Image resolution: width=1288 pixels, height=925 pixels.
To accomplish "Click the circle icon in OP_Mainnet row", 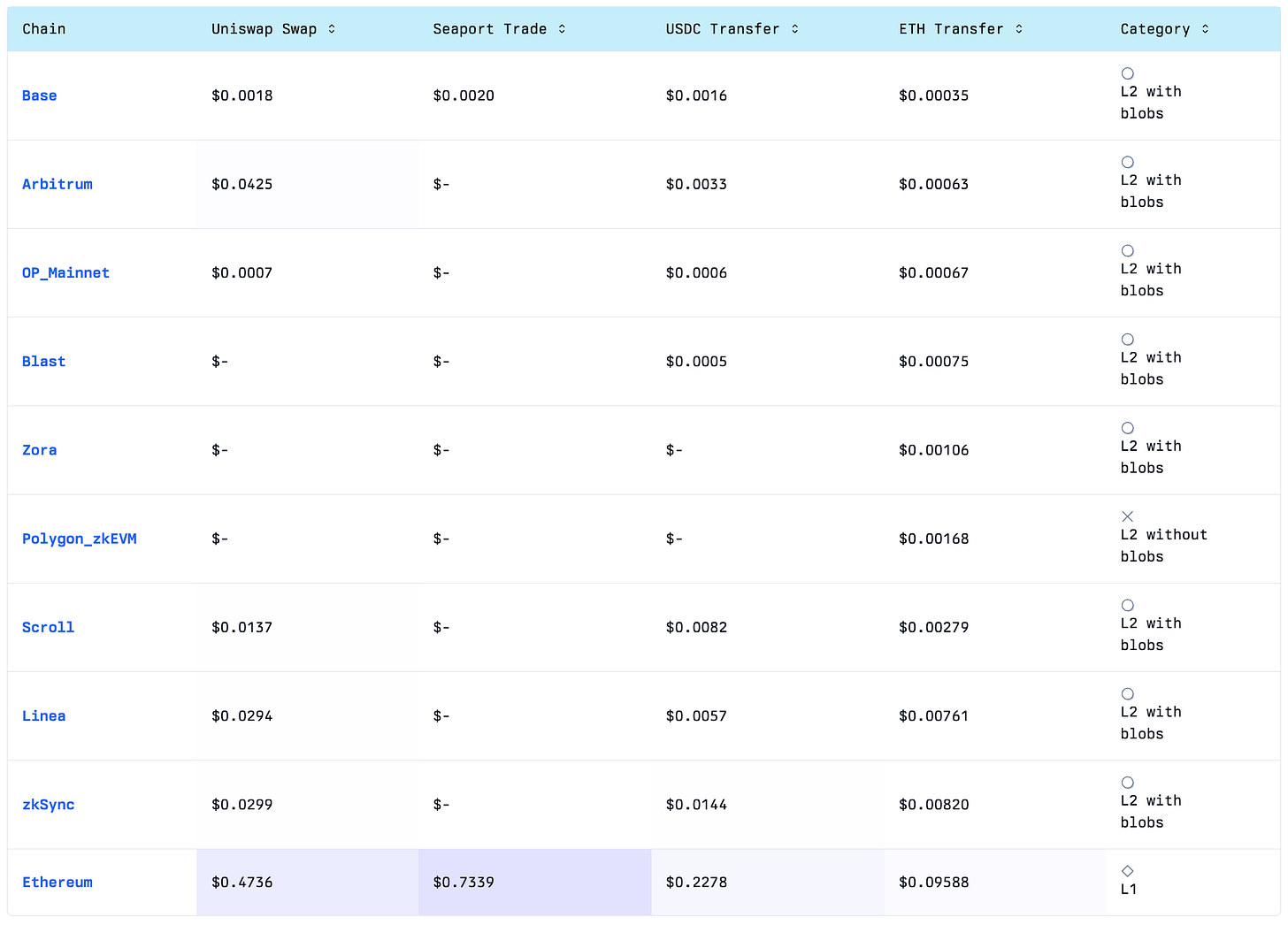I will tap(1128, 251).
